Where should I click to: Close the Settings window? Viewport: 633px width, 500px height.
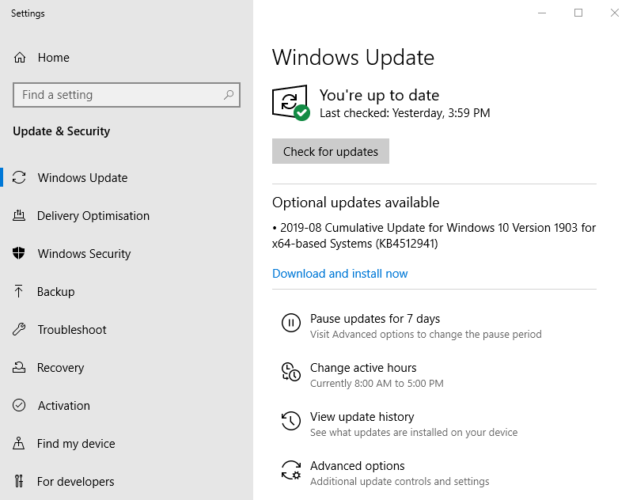pos(614,13)
